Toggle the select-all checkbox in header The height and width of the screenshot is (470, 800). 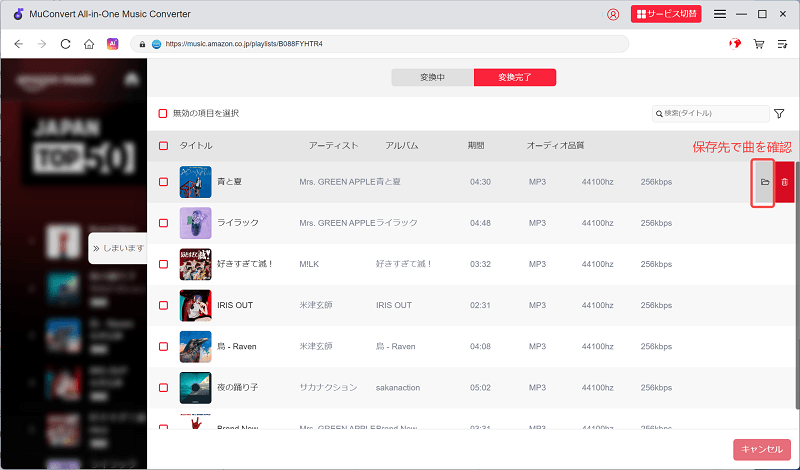[x=163, y=146]
